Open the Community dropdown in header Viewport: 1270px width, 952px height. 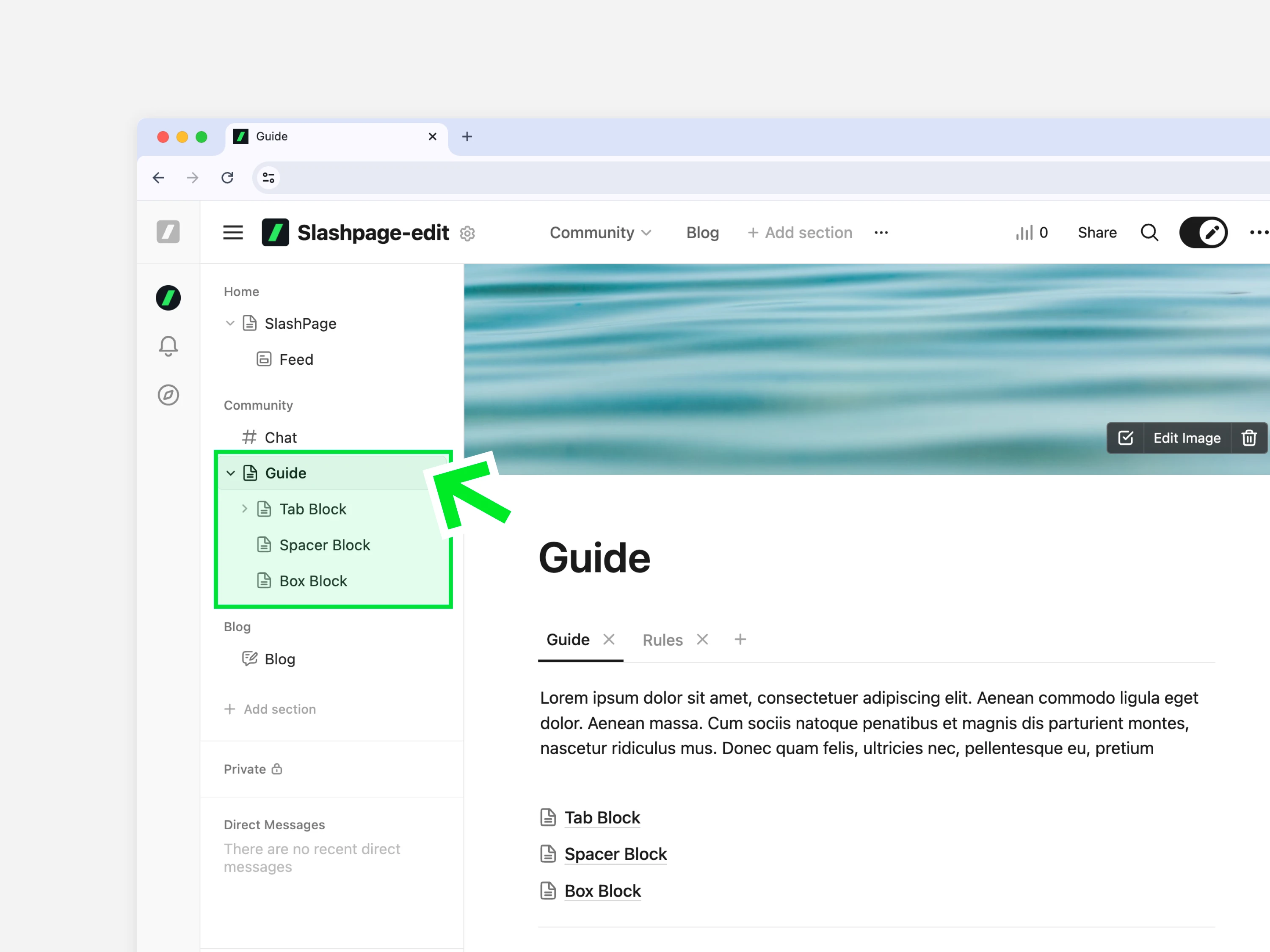coord(601,232)
